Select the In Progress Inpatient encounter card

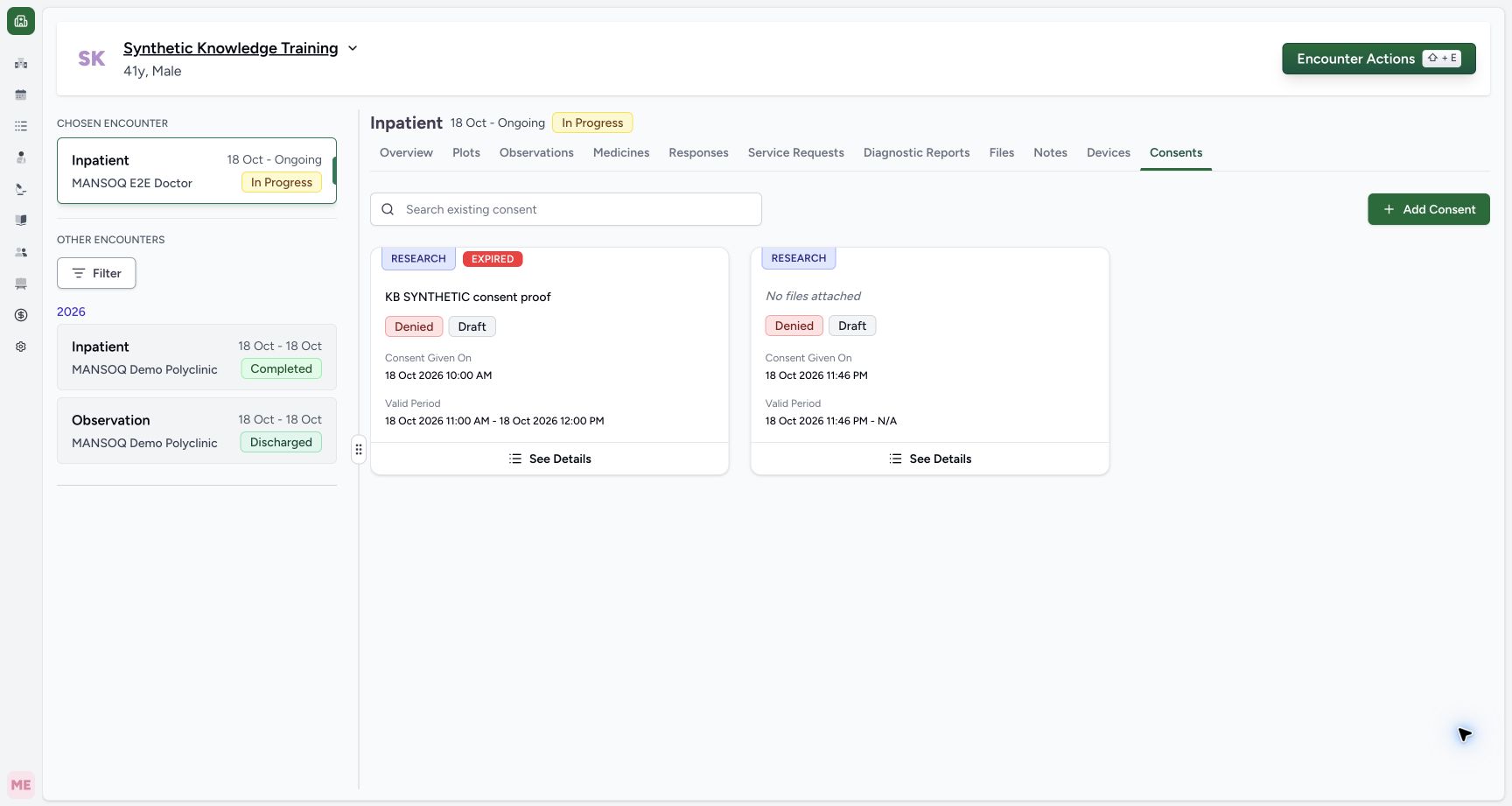[x=197, y=171]
